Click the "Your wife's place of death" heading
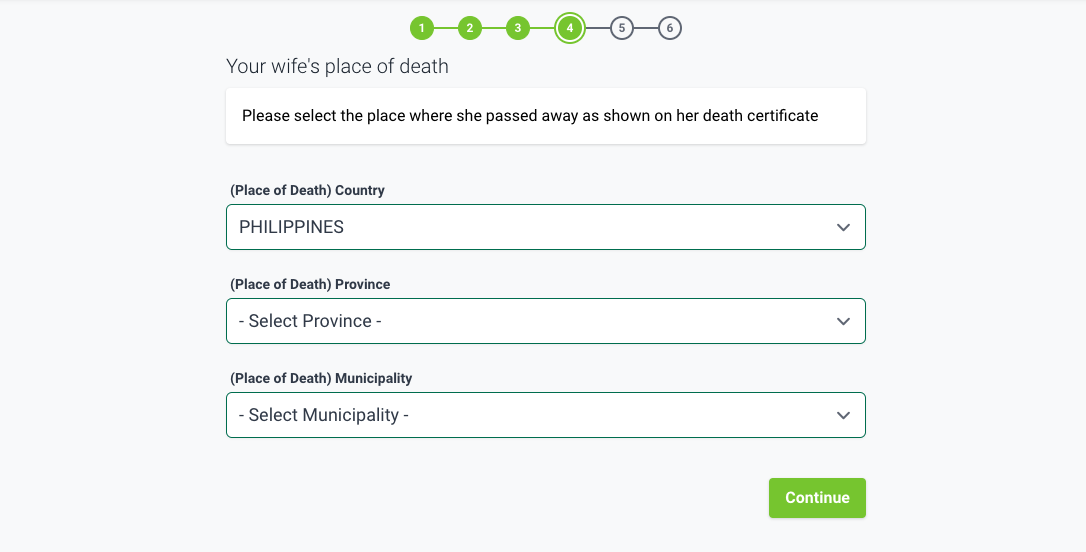This screenshot has height=552, width=1086. [337, 67]
